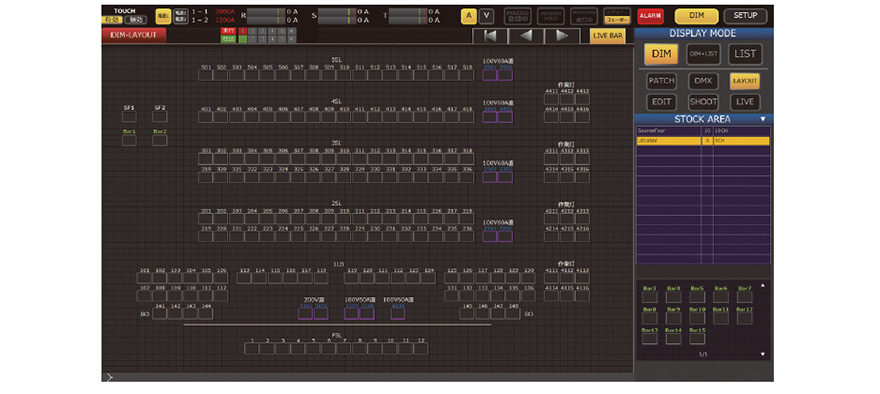This screenshot has width=880, height=394.
Task: Open SETUP from the top bar
Action: tap(745, 16)
